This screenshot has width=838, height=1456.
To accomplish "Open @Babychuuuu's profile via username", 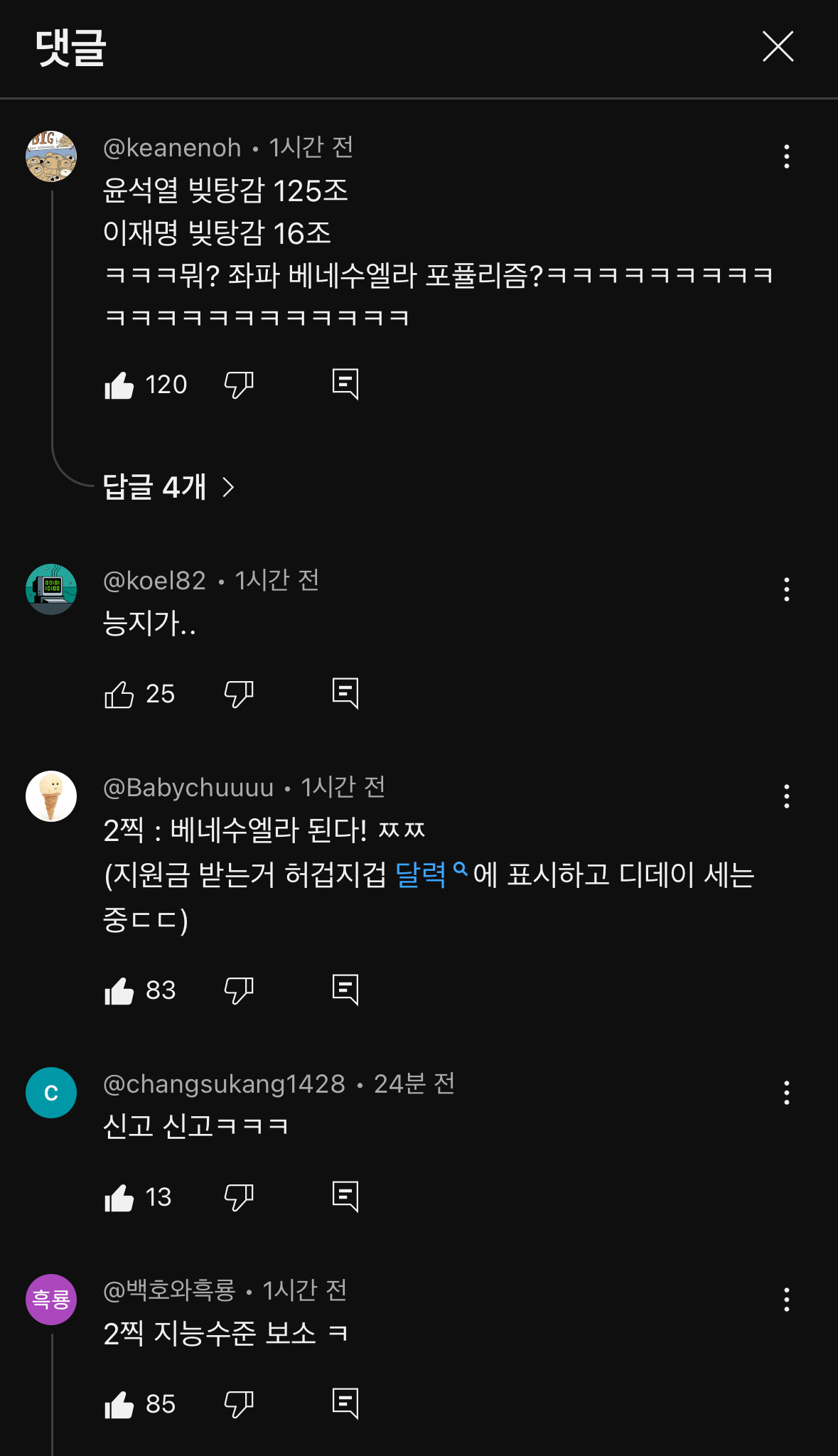I will pyautogui.click(x=188, y=788).
